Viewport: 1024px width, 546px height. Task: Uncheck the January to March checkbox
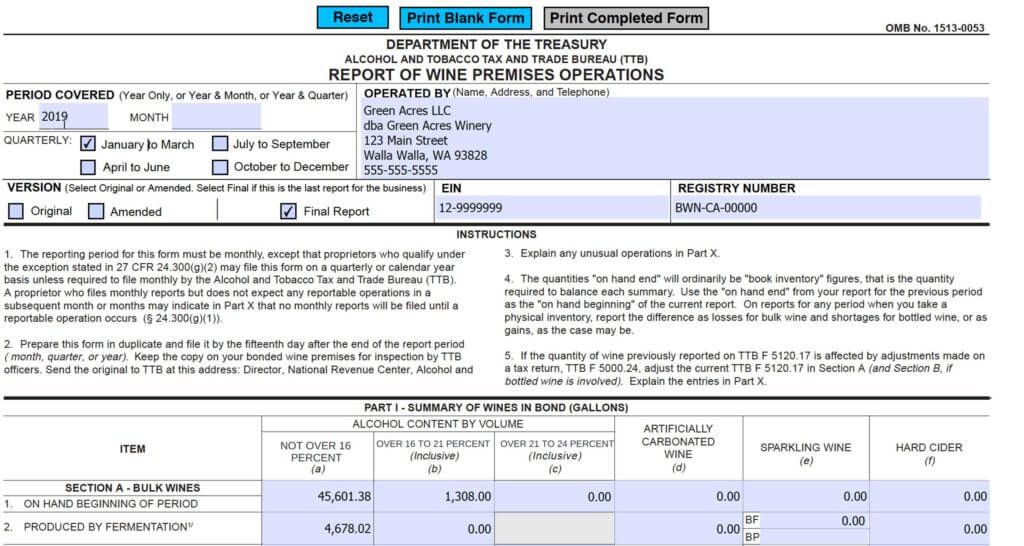coord(88,144)
